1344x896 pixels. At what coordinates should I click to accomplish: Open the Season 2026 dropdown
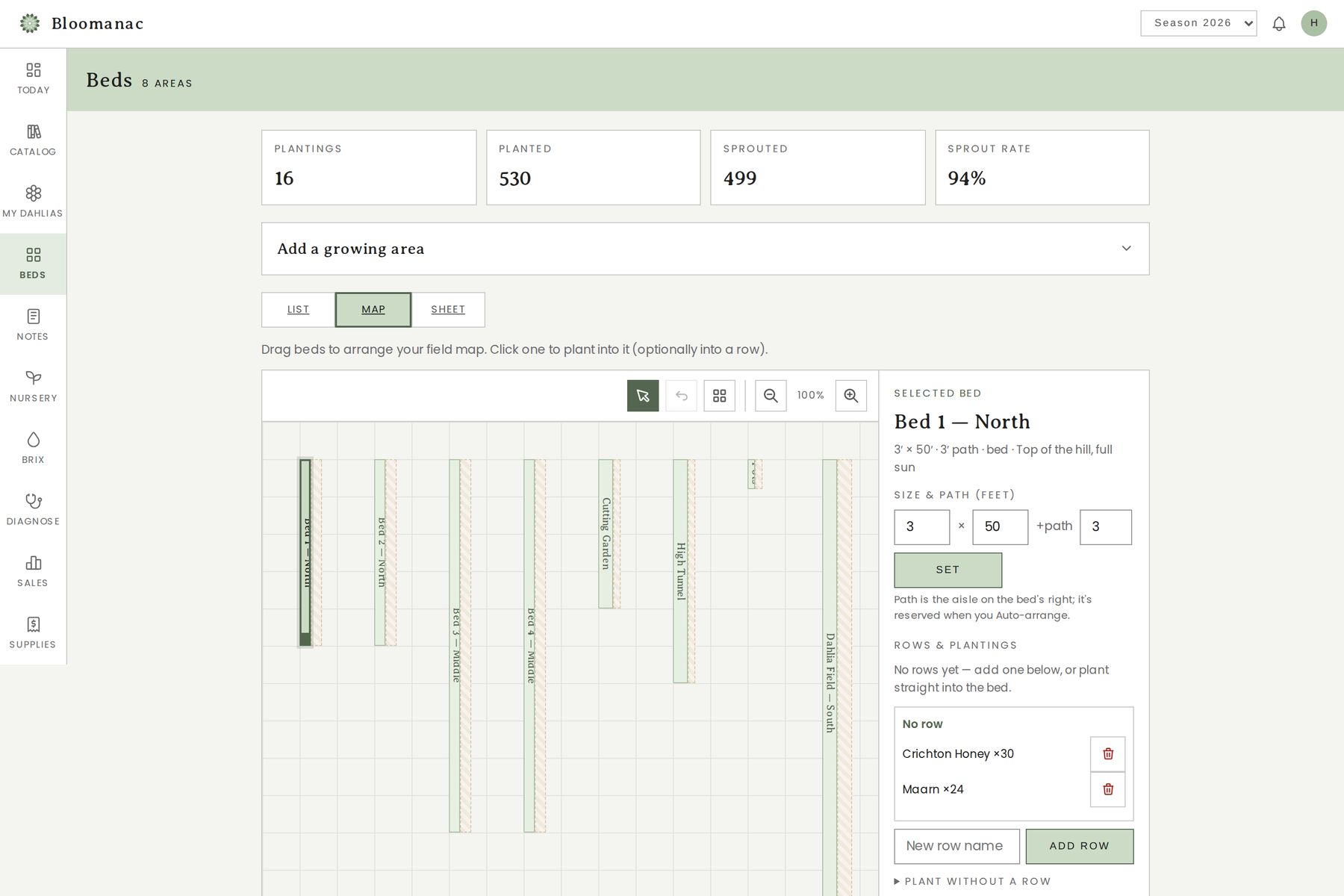pos(1198,23)
